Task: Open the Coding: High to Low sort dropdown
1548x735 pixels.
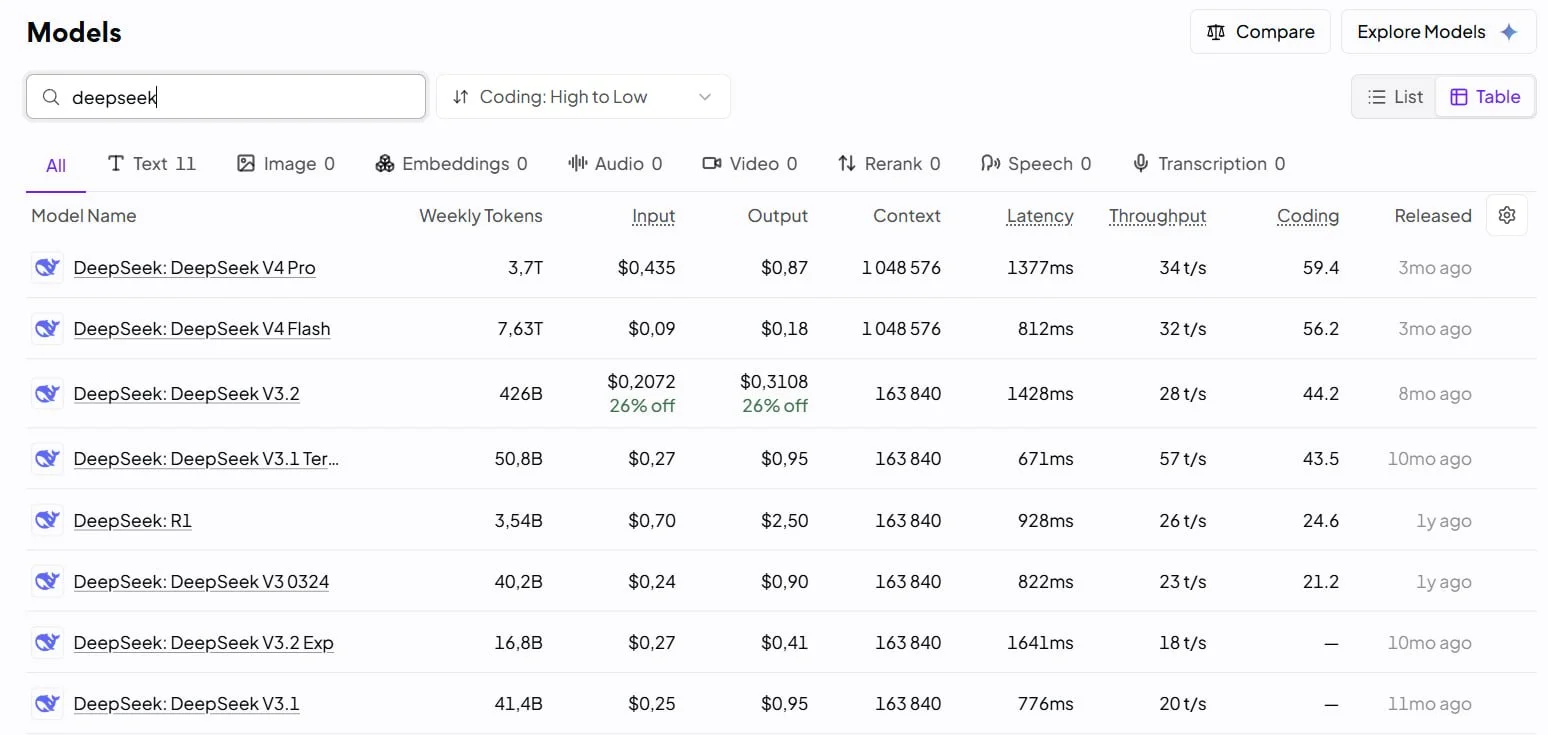Action: click(x=583, y=97)
